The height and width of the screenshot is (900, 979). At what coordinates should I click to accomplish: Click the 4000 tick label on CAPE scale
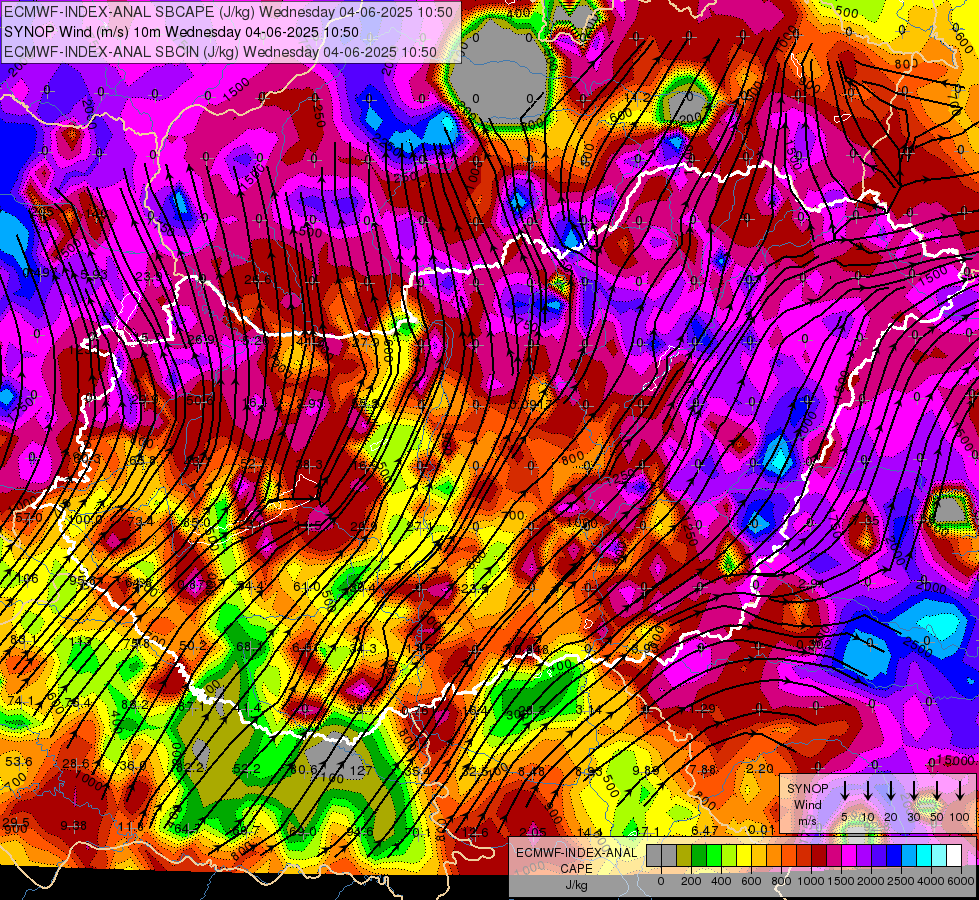coord(932,881)
